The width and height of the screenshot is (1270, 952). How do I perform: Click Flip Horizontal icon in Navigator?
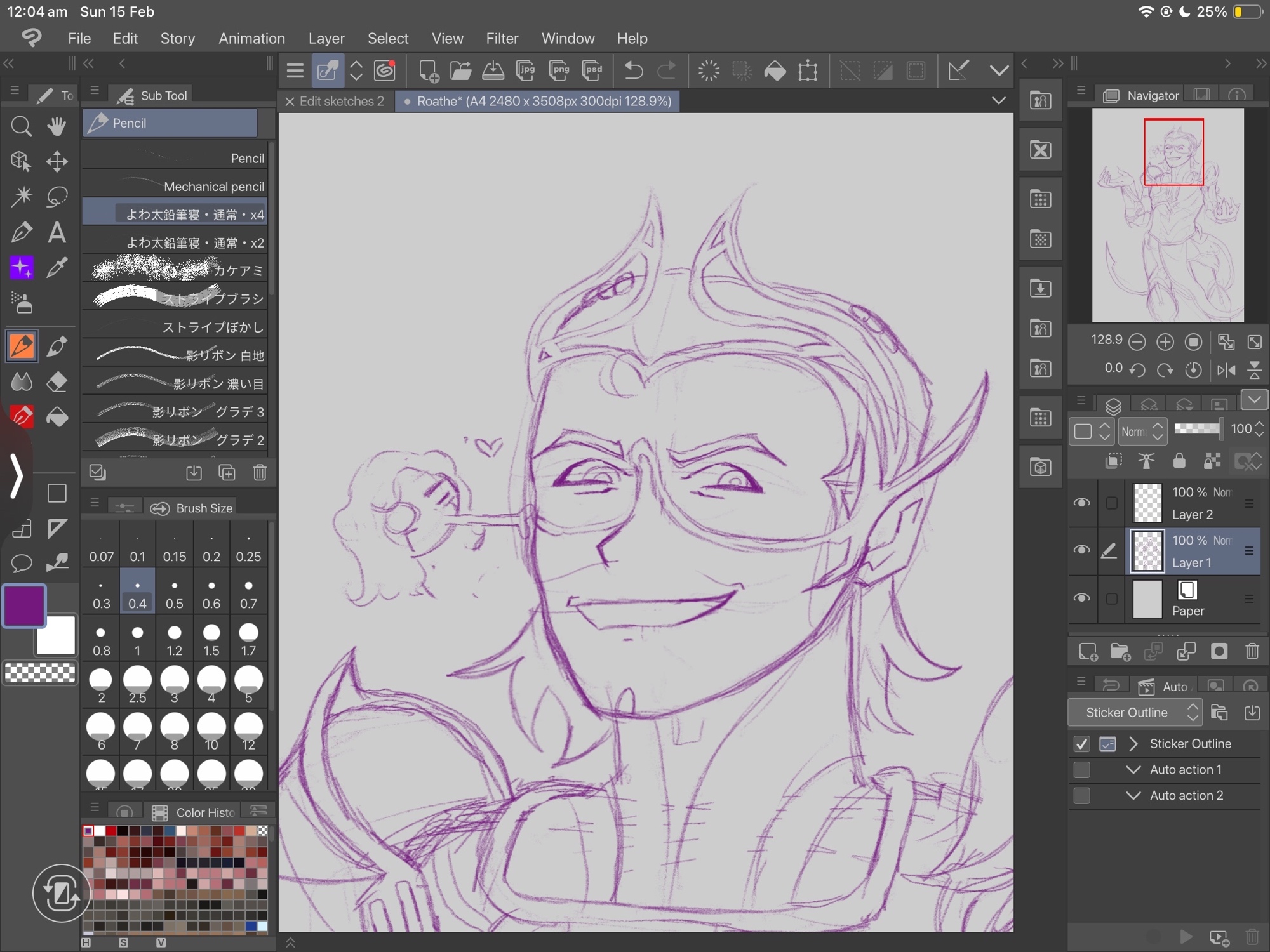pyautogui.click(x=1226, y=369)
